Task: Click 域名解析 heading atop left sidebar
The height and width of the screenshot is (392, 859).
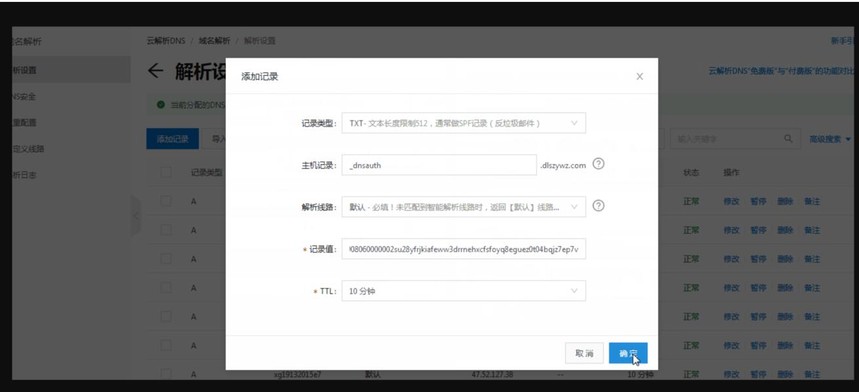Action: click(26, 42)
